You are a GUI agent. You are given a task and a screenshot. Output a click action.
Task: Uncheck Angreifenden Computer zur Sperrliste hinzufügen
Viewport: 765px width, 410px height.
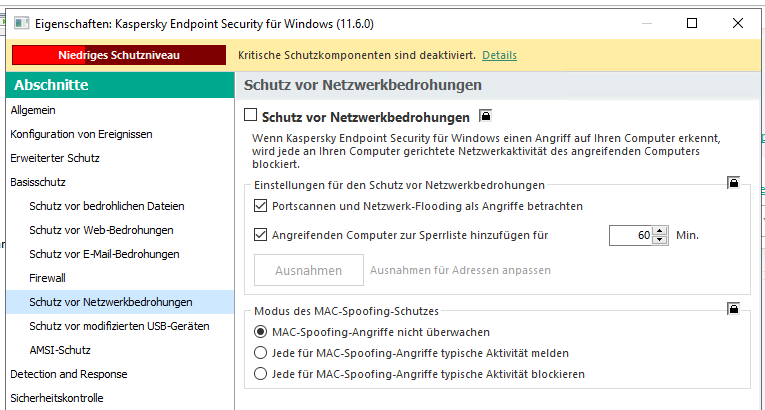(261, 236)
